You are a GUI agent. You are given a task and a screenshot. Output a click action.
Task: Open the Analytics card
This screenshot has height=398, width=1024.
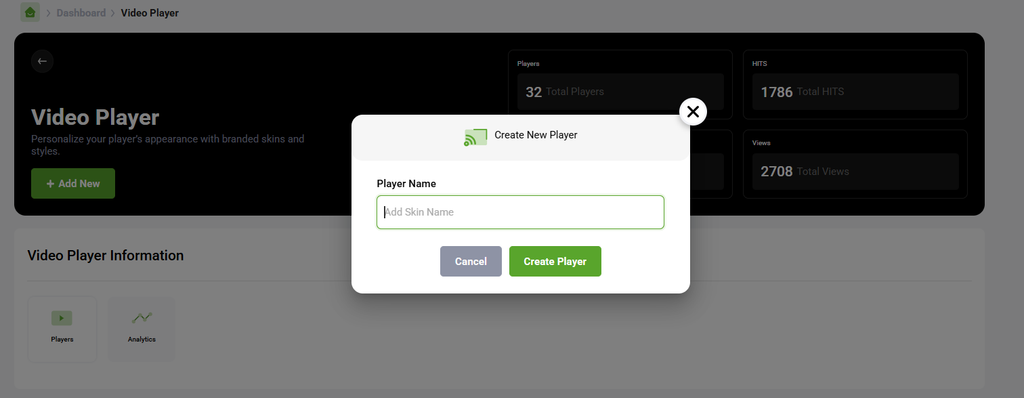(x=142, y=329)
